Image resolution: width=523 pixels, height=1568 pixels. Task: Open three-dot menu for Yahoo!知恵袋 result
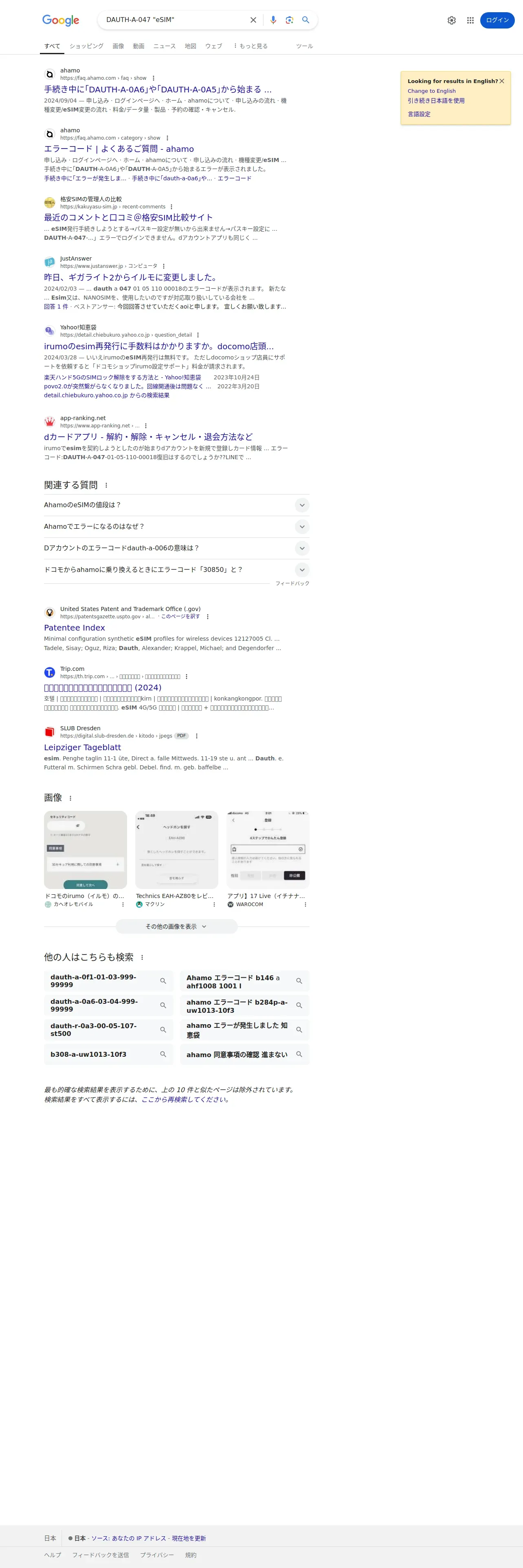pyautogui.click(x=198, y=335)
